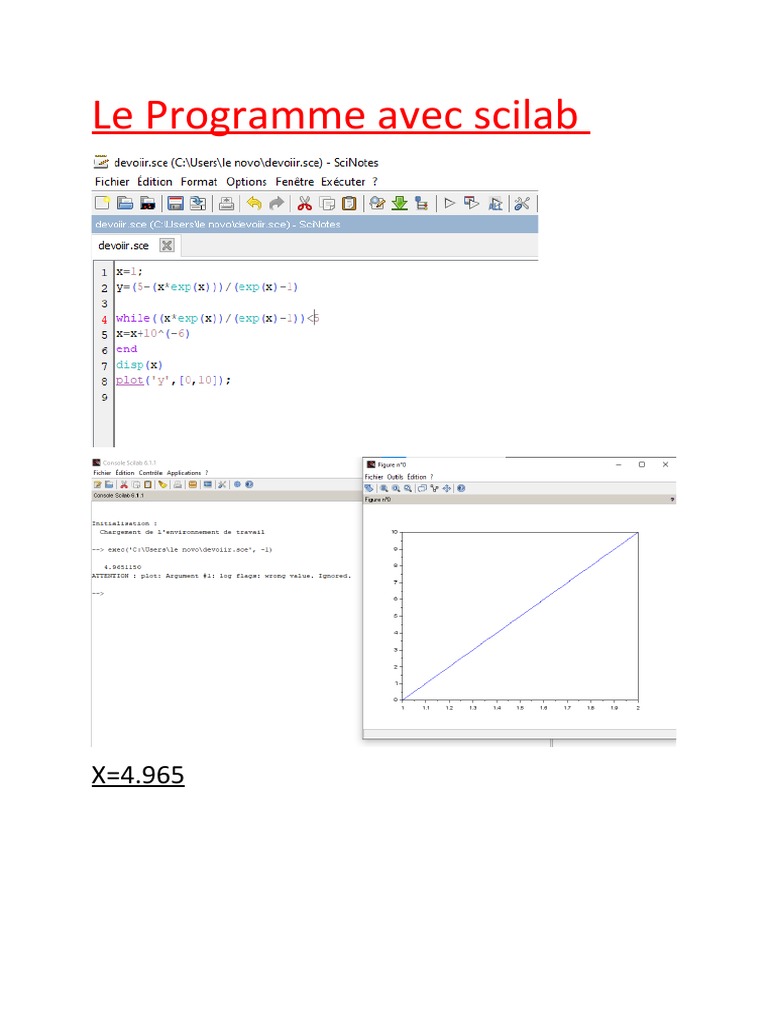Open the Contrôle menu in Scilab console

(150, 473)
